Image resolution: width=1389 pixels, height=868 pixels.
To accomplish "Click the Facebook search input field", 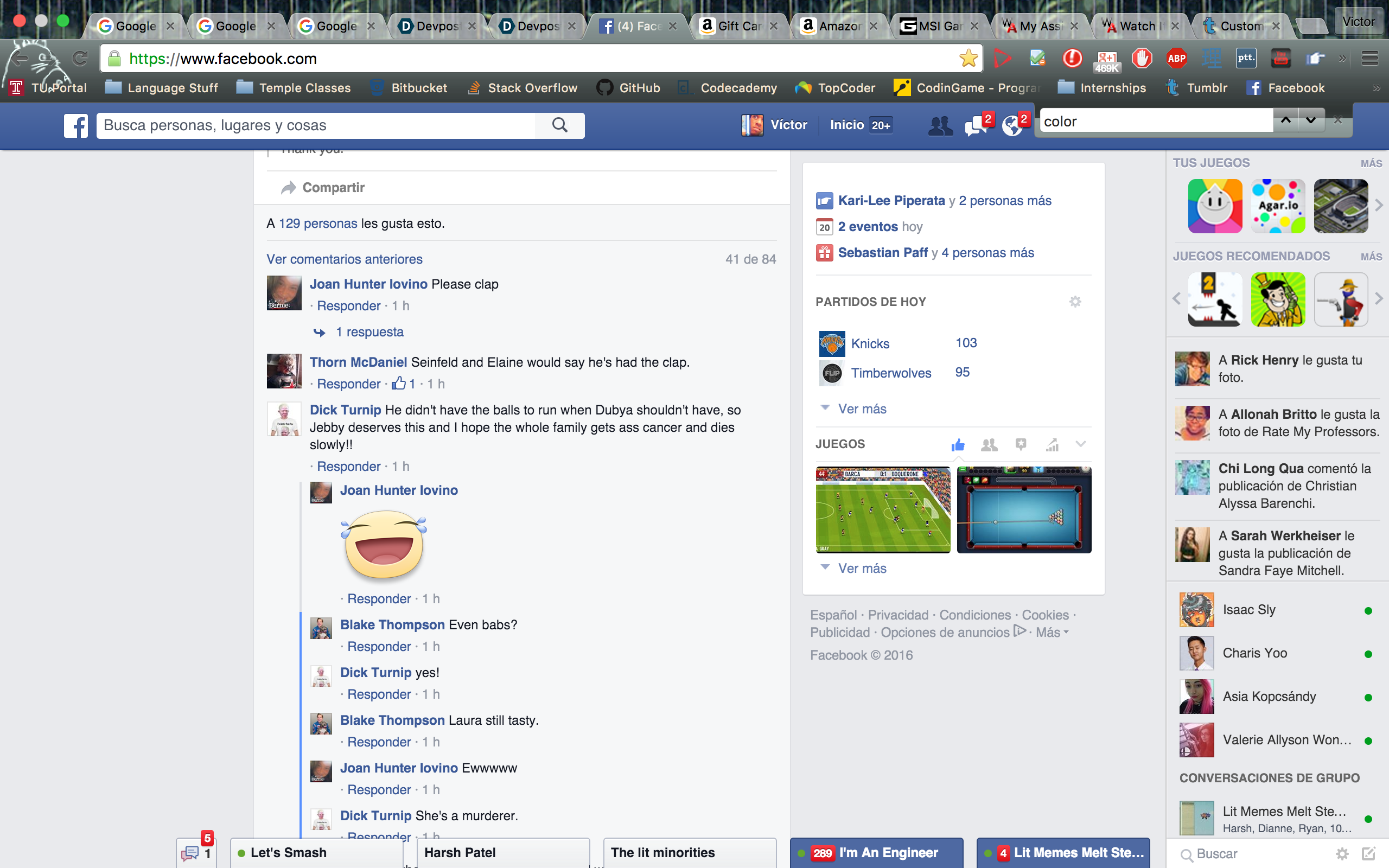I will pos(316,125).
